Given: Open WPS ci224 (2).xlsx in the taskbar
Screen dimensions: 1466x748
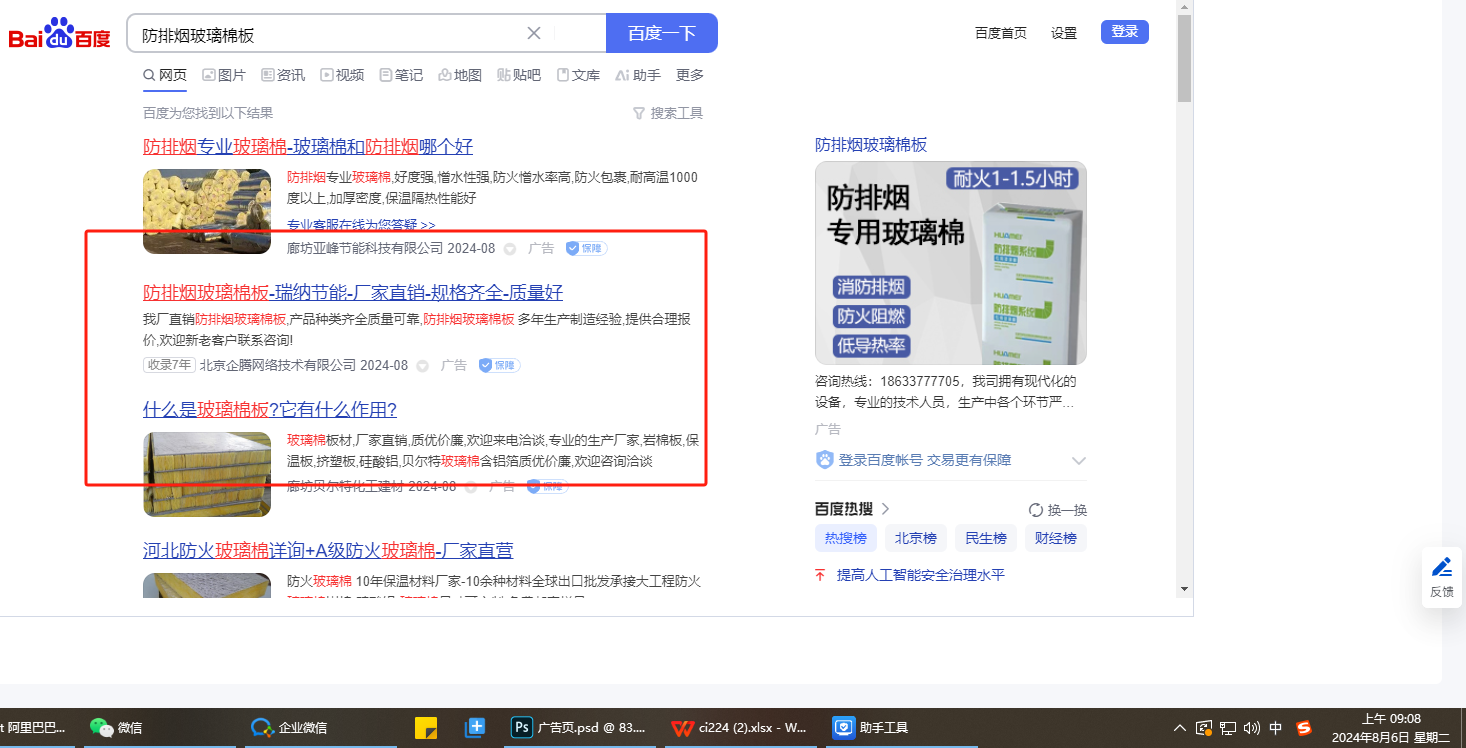Looking at the screenshot, I should click(740, 727).
